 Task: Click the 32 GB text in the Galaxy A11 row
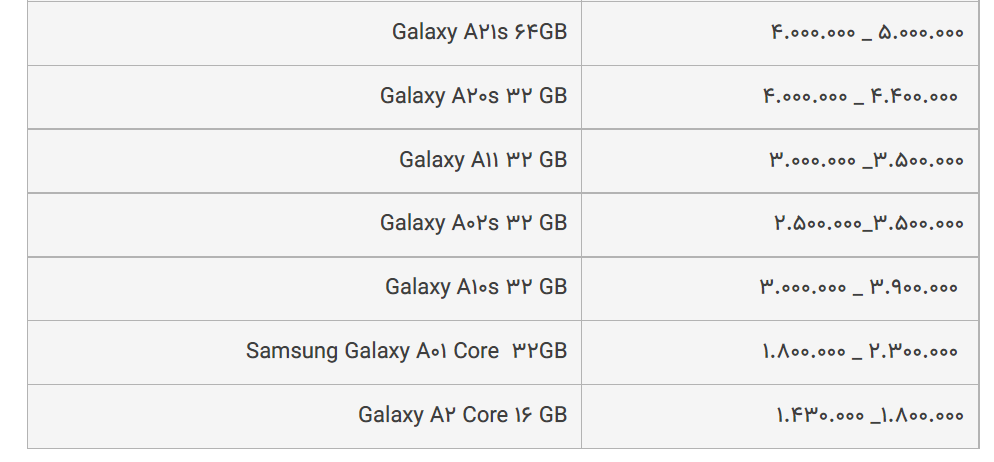(x=536, y=160)
